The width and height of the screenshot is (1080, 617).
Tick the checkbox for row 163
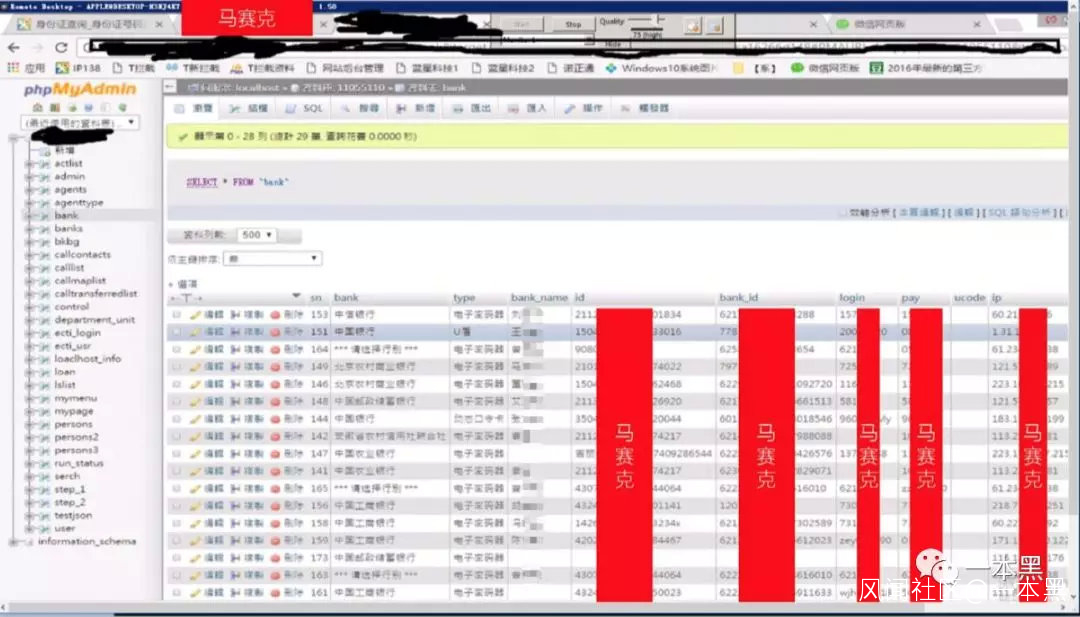point(177,575)
